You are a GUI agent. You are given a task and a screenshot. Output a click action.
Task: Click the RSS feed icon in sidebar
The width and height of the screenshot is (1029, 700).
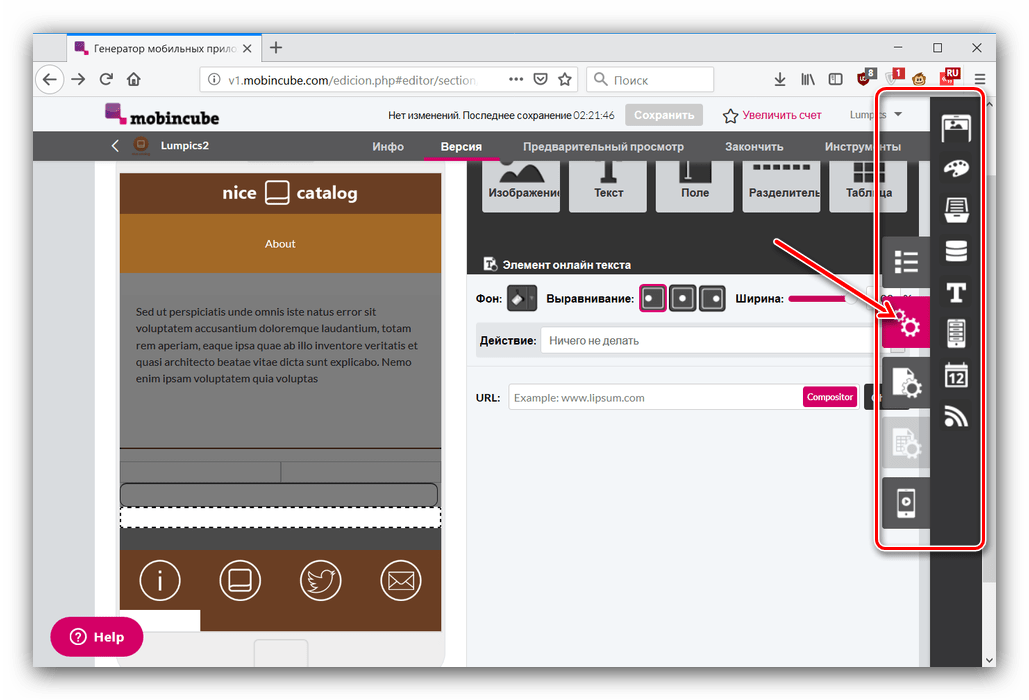click(x=956, y=417)
